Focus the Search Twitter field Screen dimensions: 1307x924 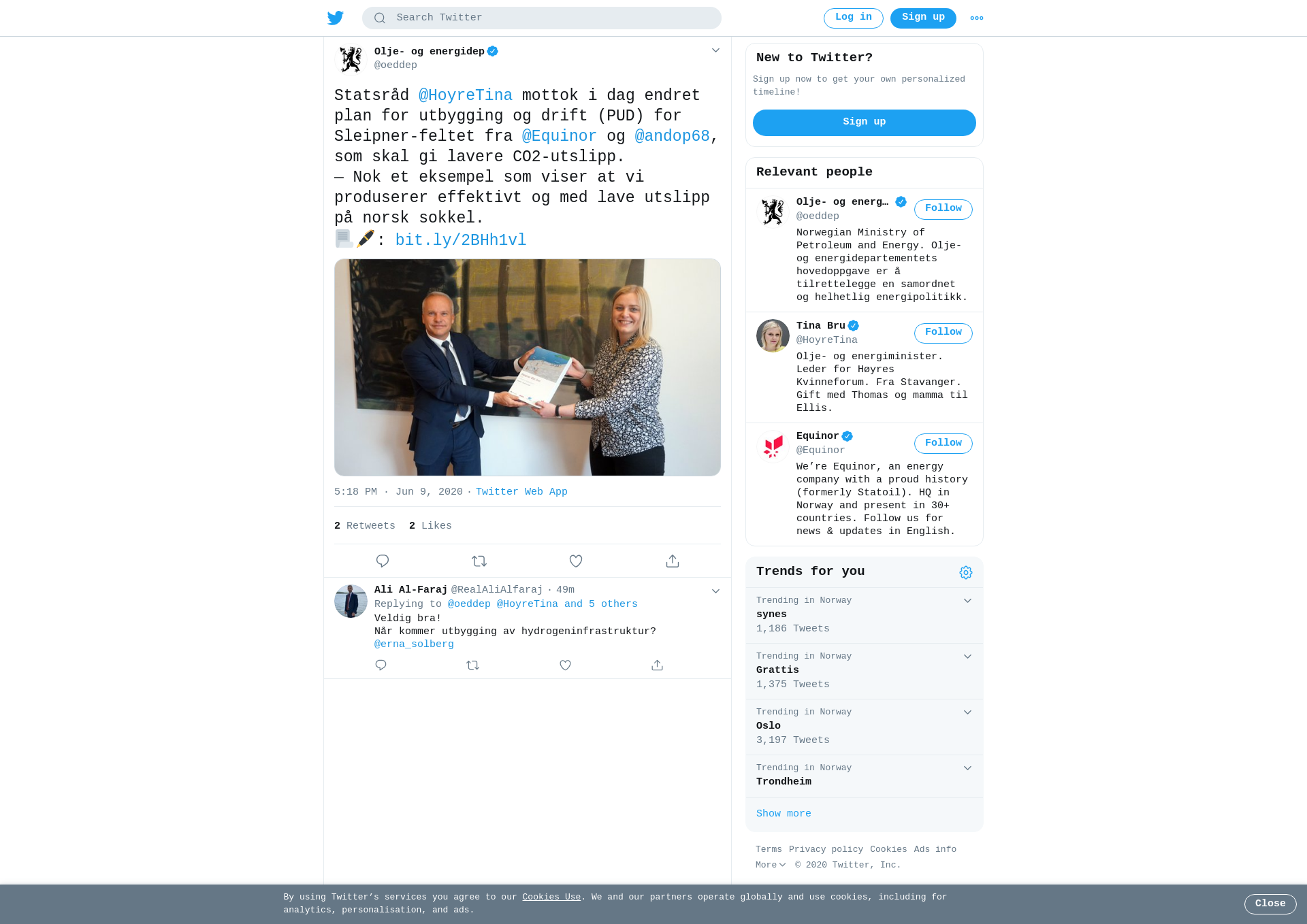coord(542,18)
